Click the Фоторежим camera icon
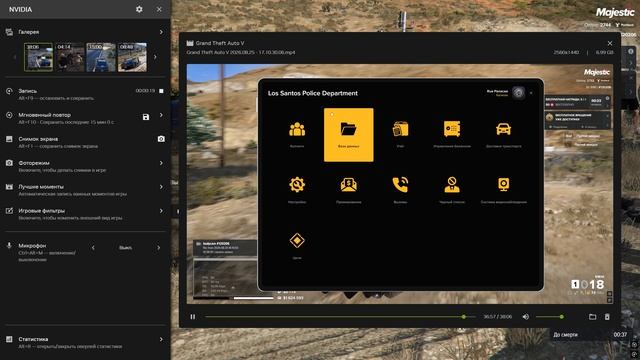 (9, 163)
